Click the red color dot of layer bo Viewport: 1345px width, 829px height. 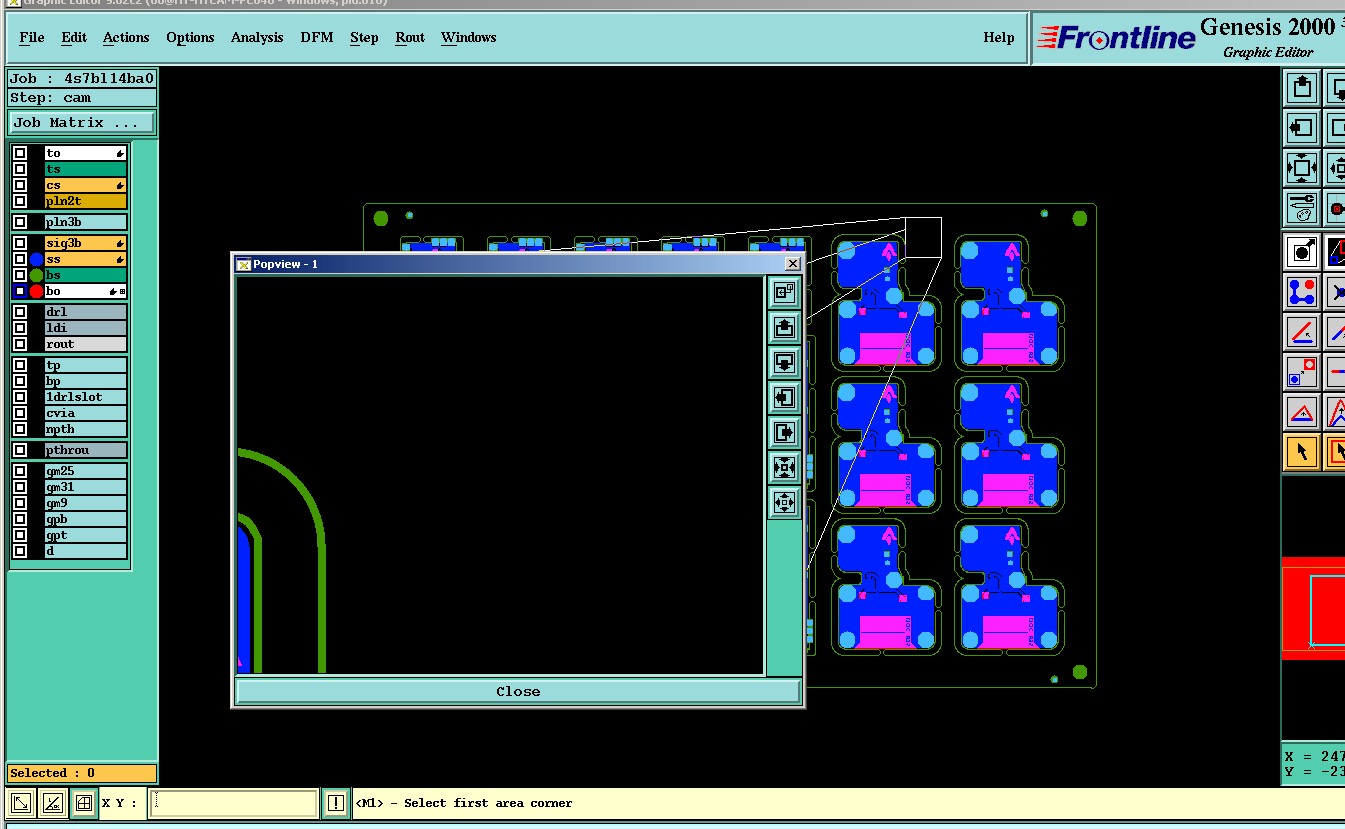(x=36, y=291)
